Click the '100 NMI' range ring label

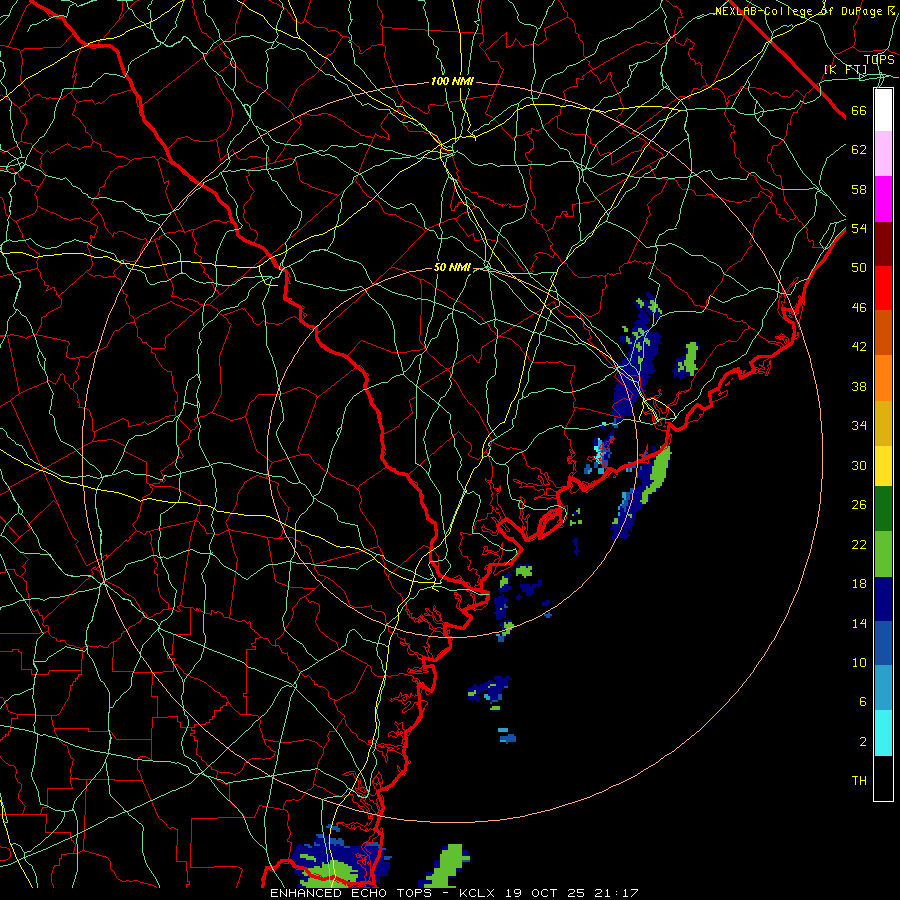click(452, 82)
